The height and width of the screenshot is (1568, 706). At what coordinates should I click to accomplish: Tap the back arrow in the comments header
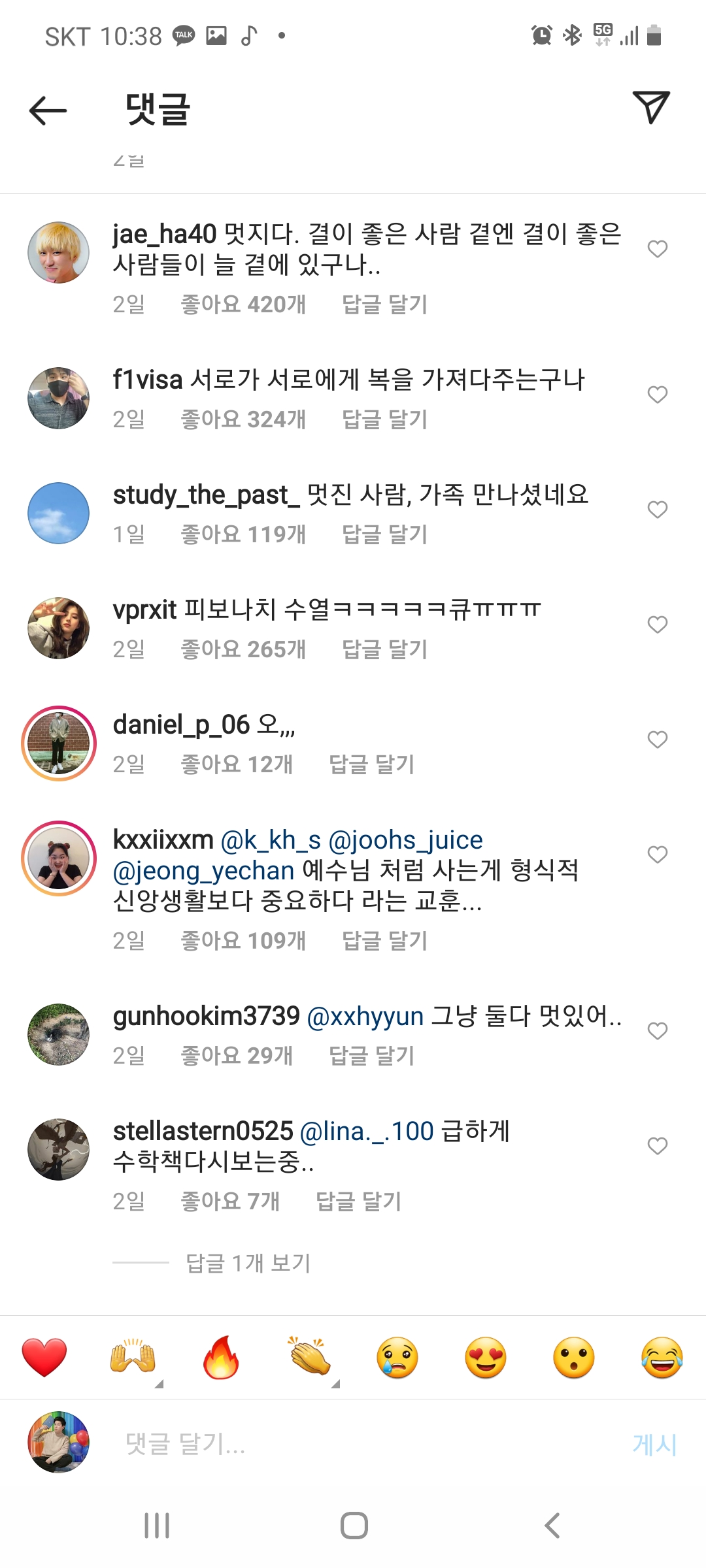pyautogui.click(x=48, y=110)
